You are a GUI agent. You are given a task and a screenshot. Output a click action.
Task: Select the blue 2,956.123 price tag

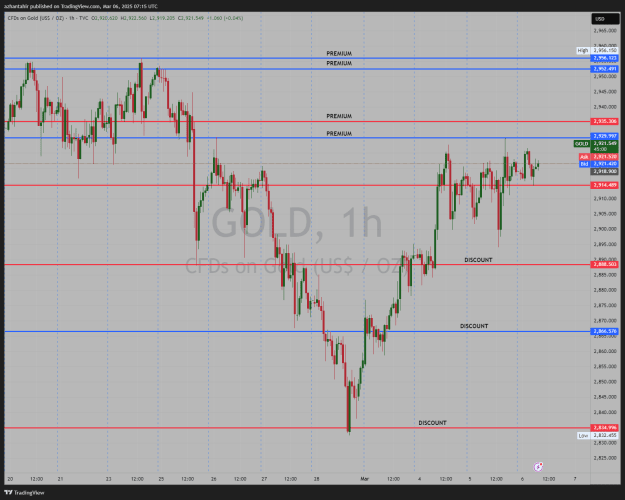click(x=605, y=58)
